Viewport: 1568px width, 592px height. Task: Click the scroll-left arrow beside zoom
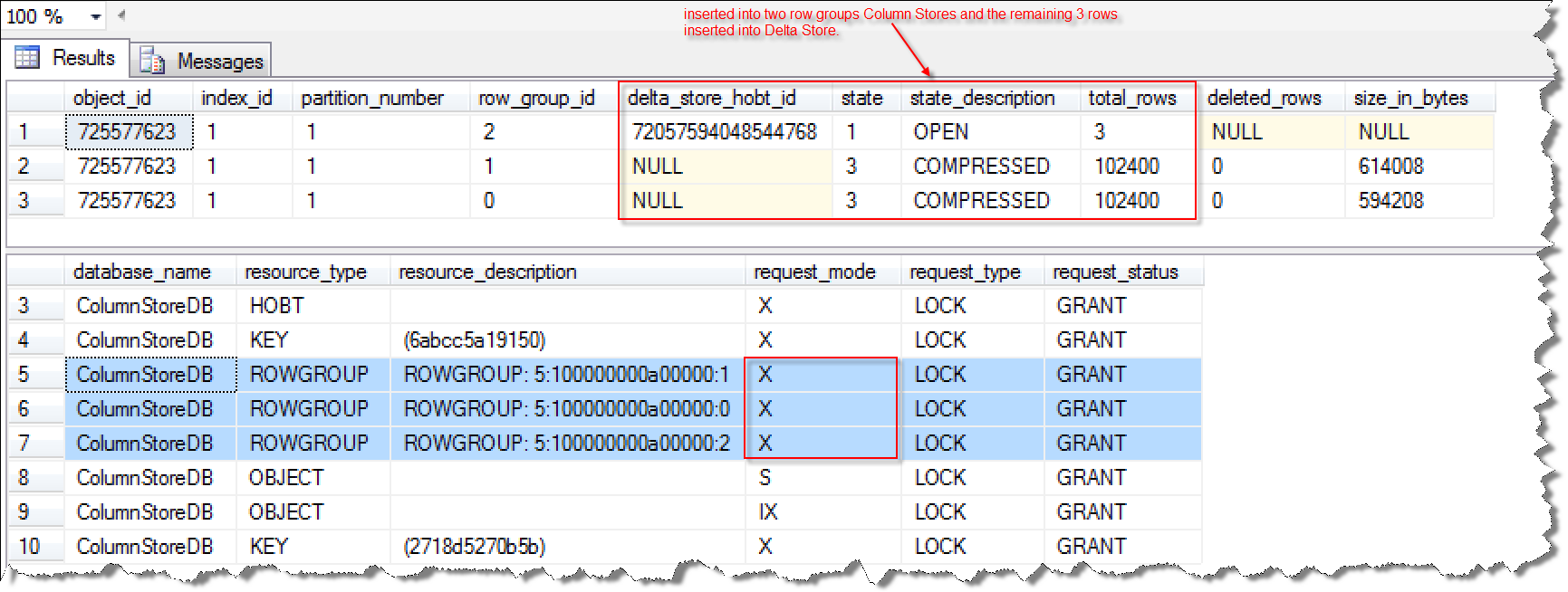[x=121, y=15]
